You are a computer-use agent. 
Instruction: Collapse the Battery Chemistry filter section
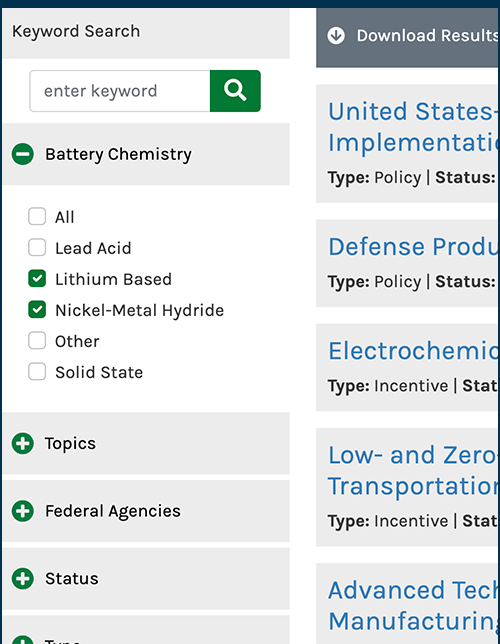point(146,154)
